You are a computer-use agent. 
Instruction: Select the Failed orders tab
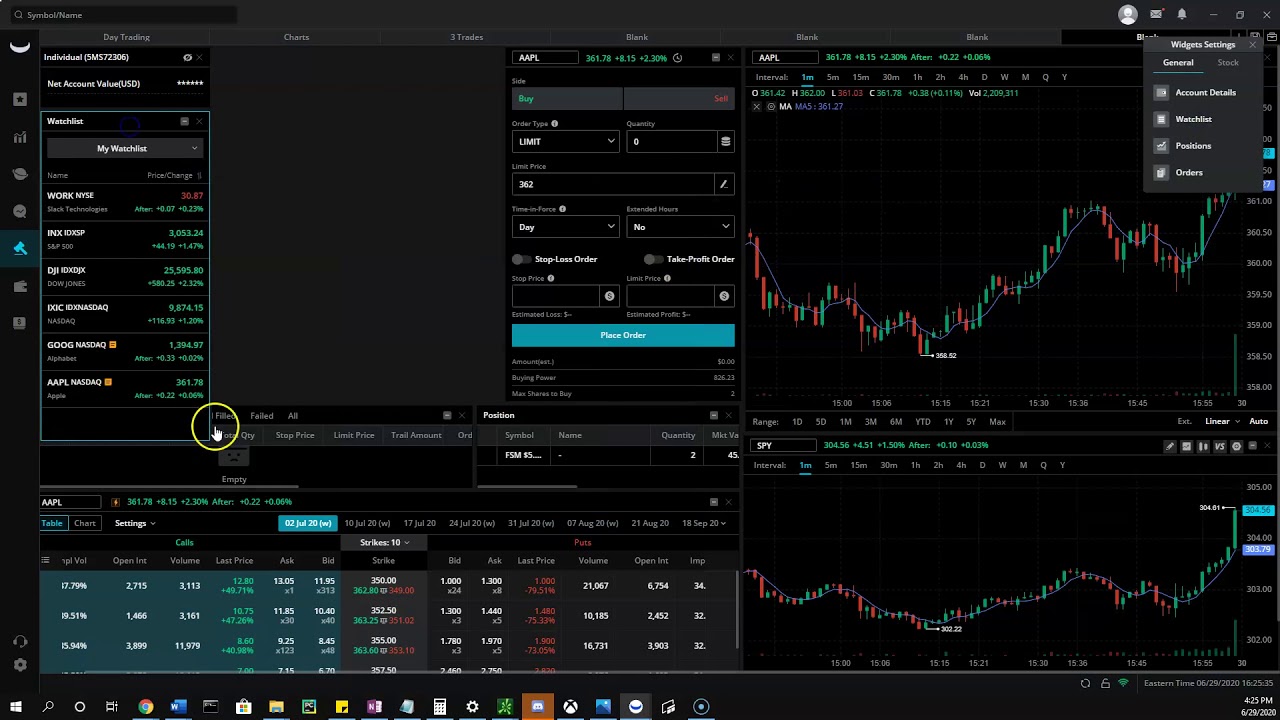coord(262,416)
